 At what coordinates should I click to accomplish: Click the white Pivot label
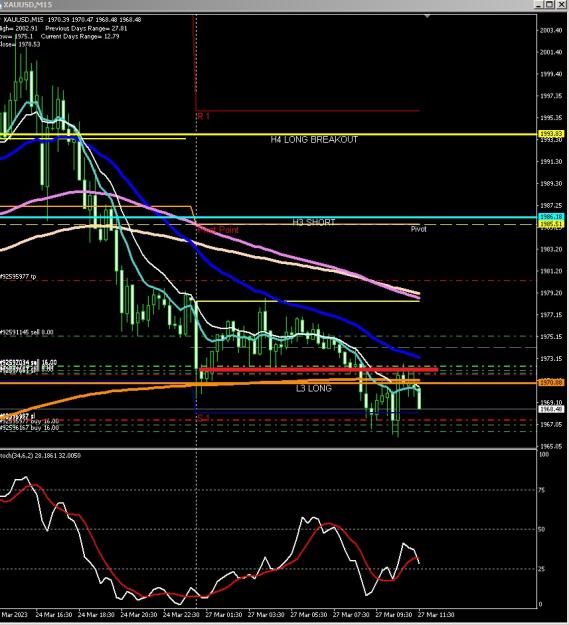(x=418, y=229)
